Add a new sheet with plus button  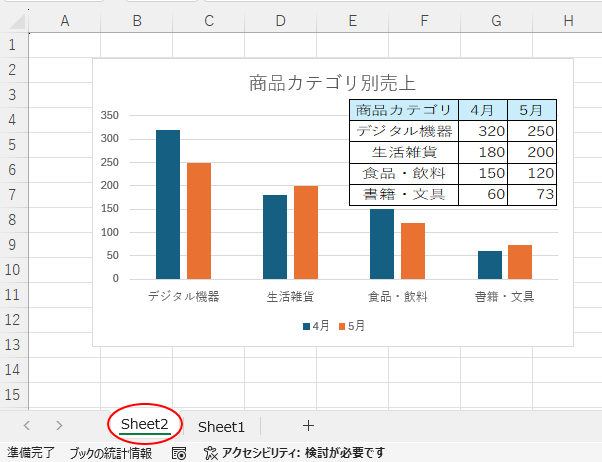click(308, 426)
